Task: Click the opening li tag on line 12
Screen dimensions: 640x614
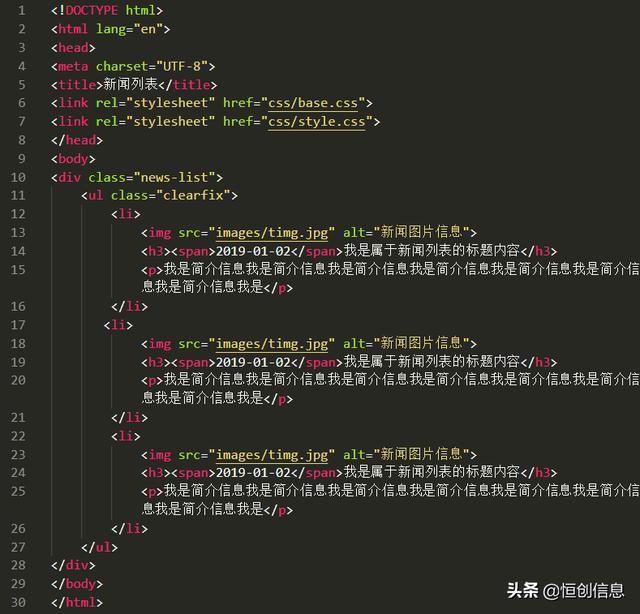Action: tap(126, 214)
